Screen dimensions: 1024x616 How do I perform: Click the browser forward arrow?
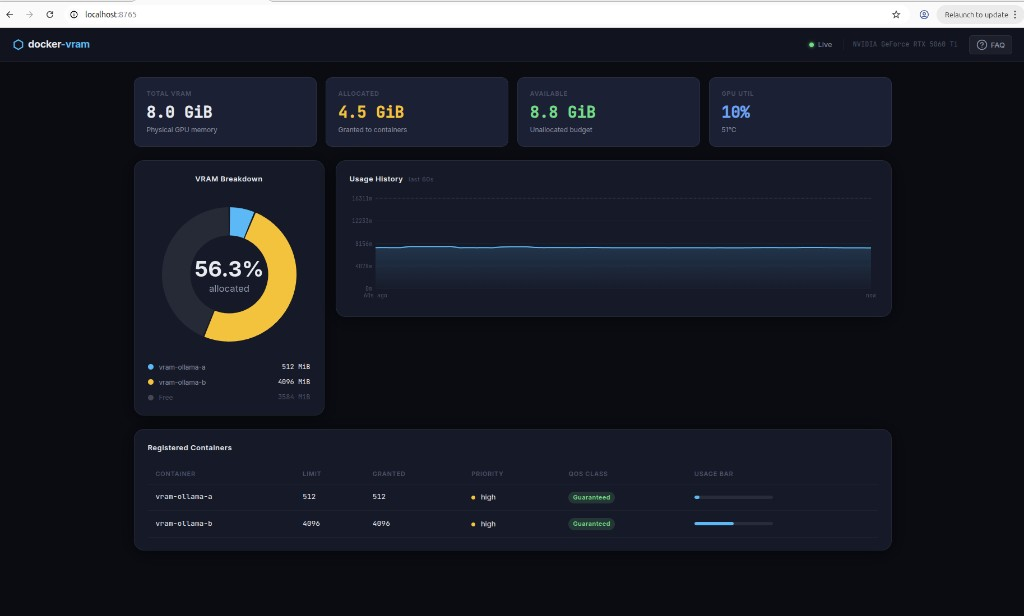[x=29, y=14]
